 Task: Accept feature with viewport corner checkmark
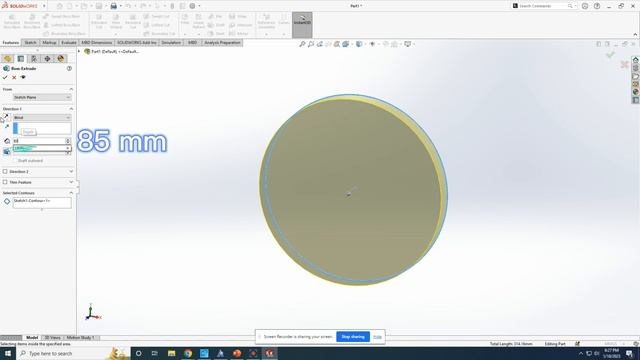[x=610, y=55]
